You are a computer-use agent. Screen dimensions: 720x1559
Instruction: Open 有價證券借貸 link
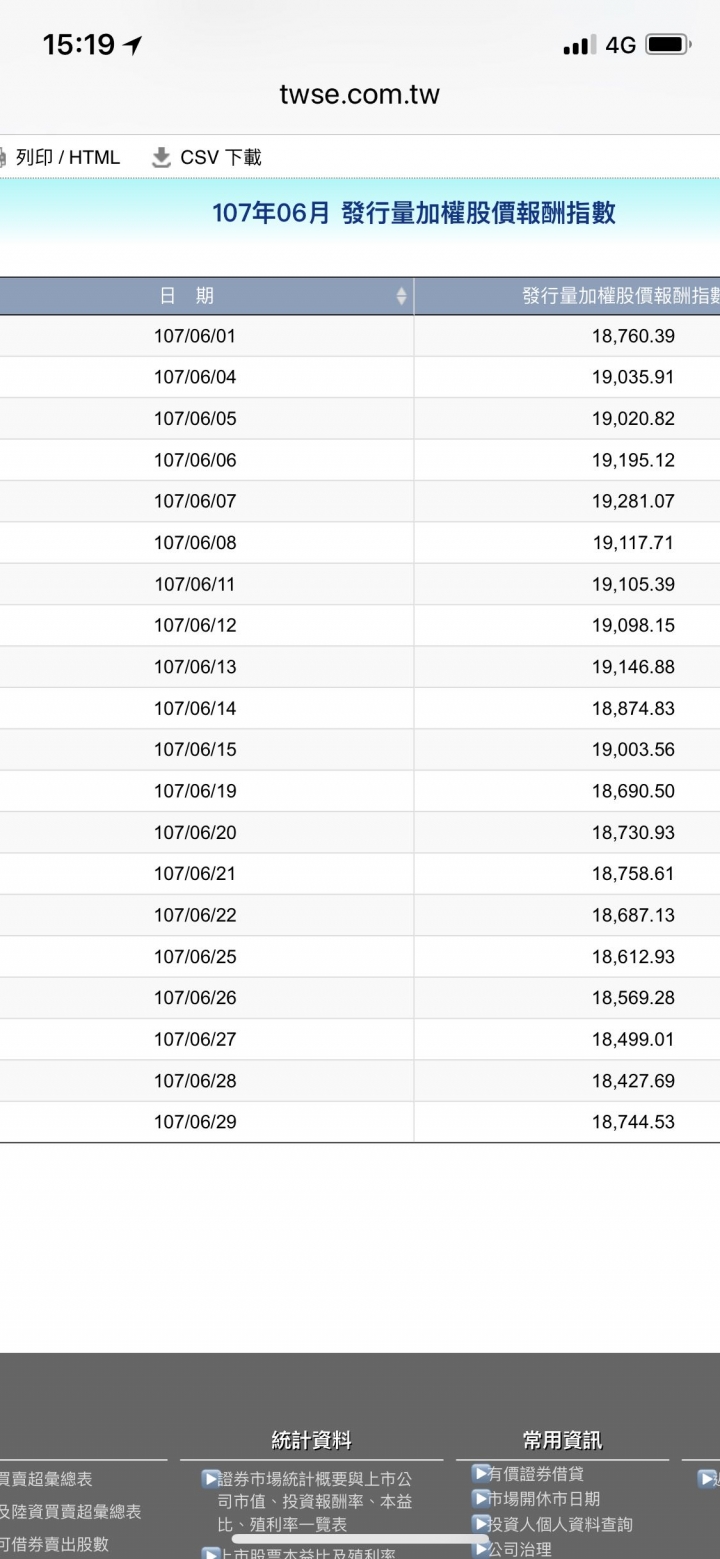point(536,1473)
